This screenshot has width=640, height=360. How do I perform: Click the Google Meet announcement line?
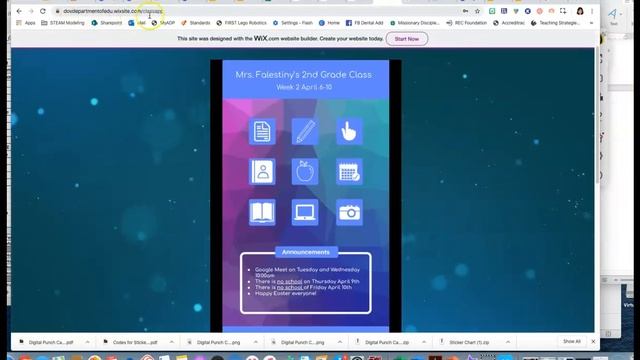pos(307,272)
